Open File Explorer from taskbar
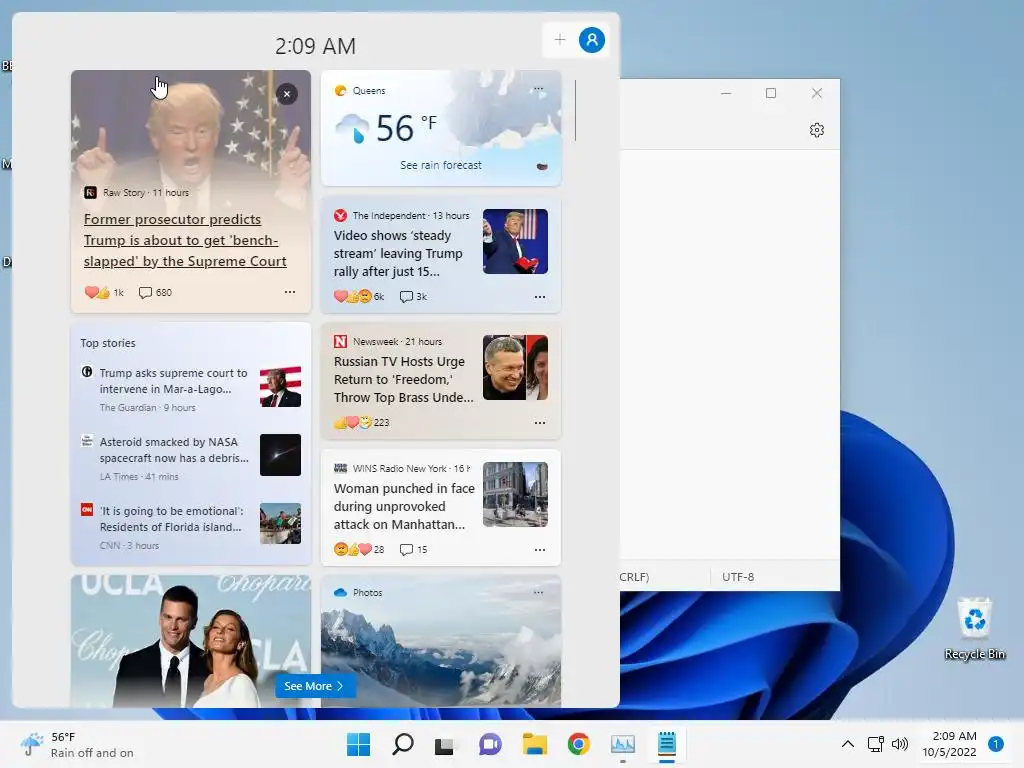 (x=534, y=744)
